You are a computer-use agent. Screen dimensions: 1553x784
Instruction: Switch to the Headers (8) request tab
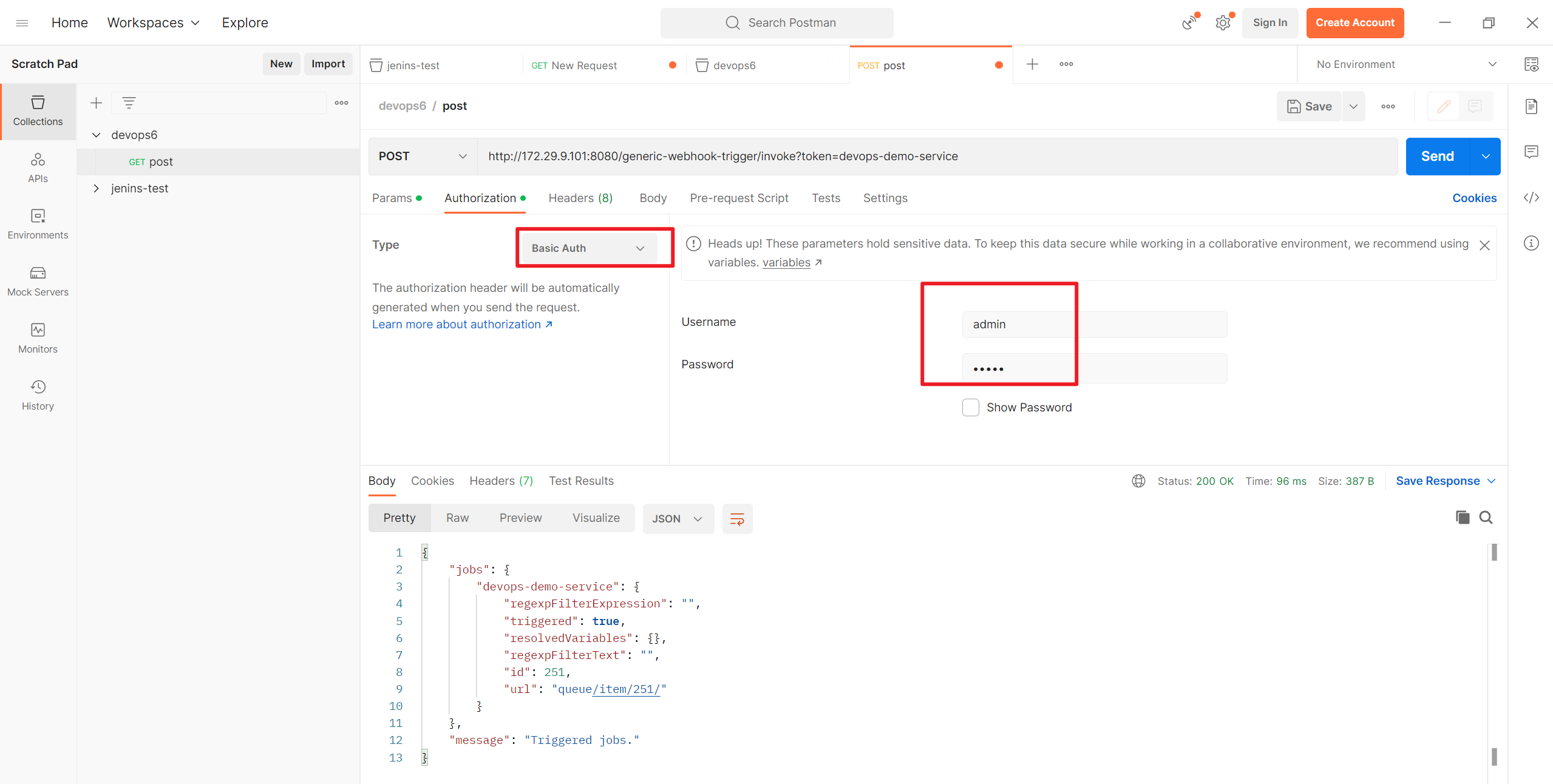click(x=580, y=198)
